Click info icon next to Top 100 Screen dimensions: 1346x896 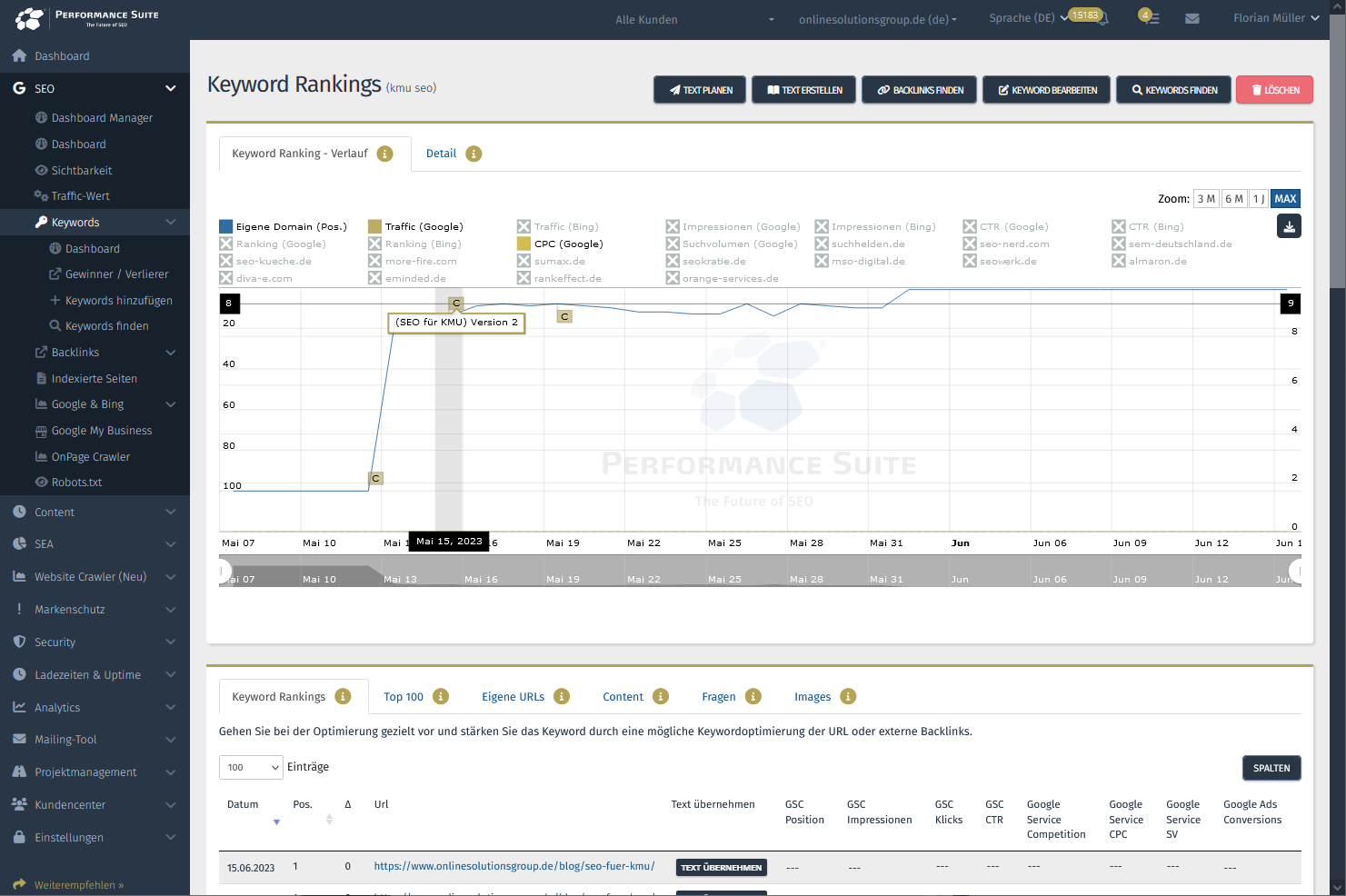coord(441,696)
